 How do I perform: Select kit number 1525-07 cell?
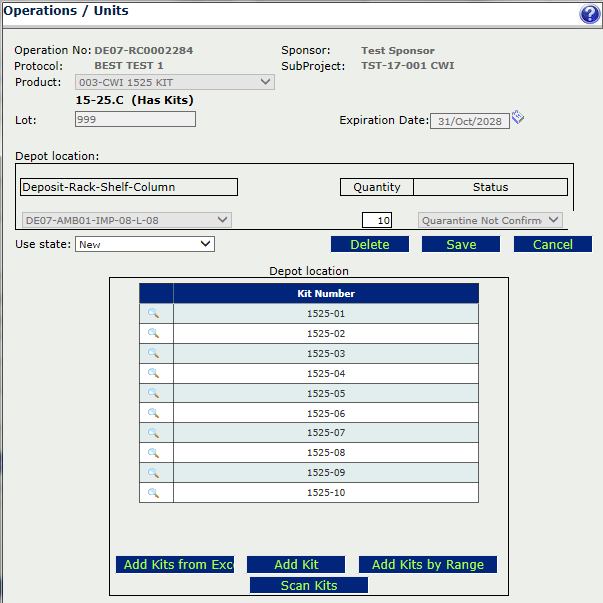click(x=326, y=433)
